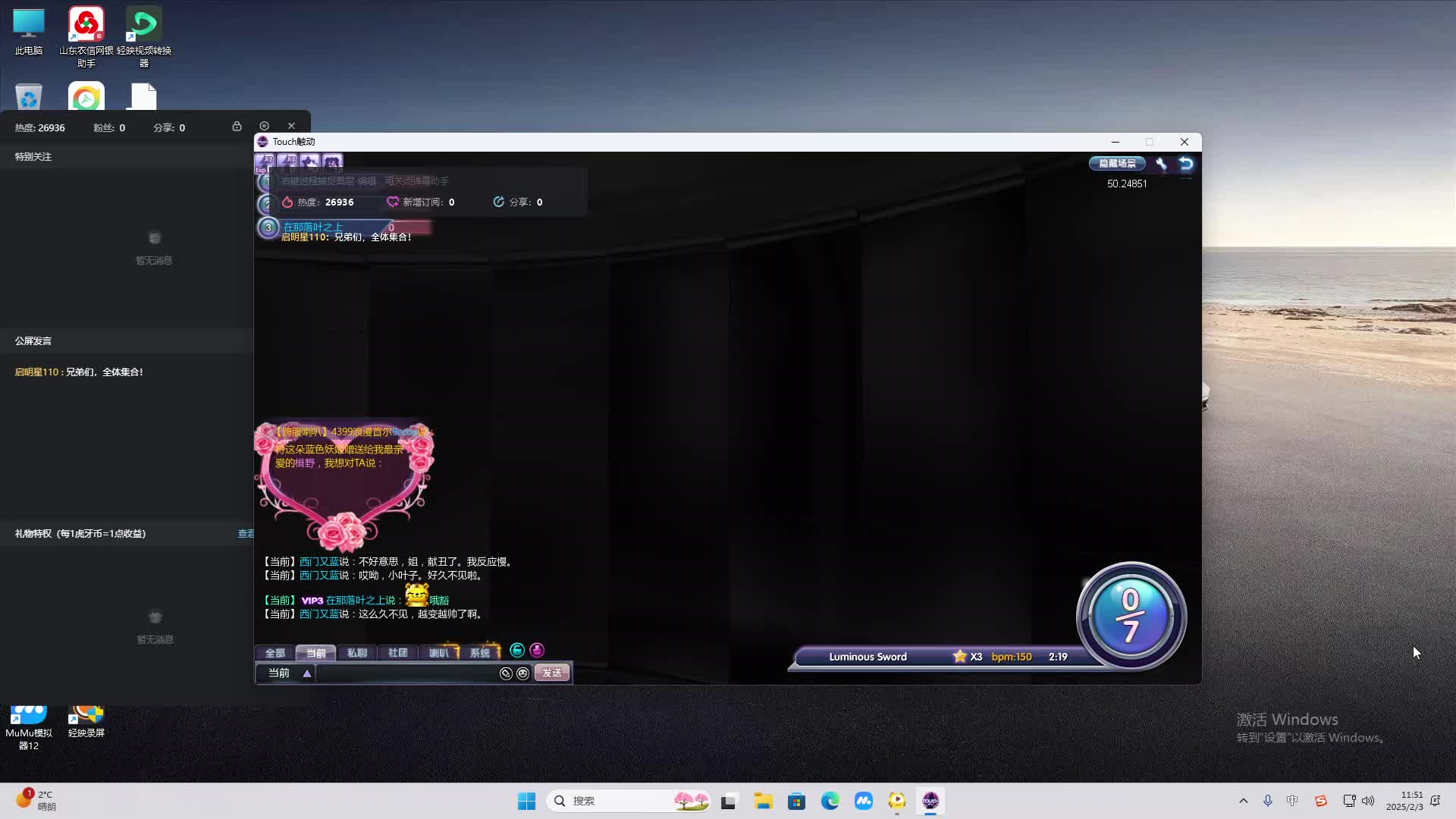The width and height of the screenshot is (1456, 819).
Task: Click the chat message input field
Action: coord(406,673)
